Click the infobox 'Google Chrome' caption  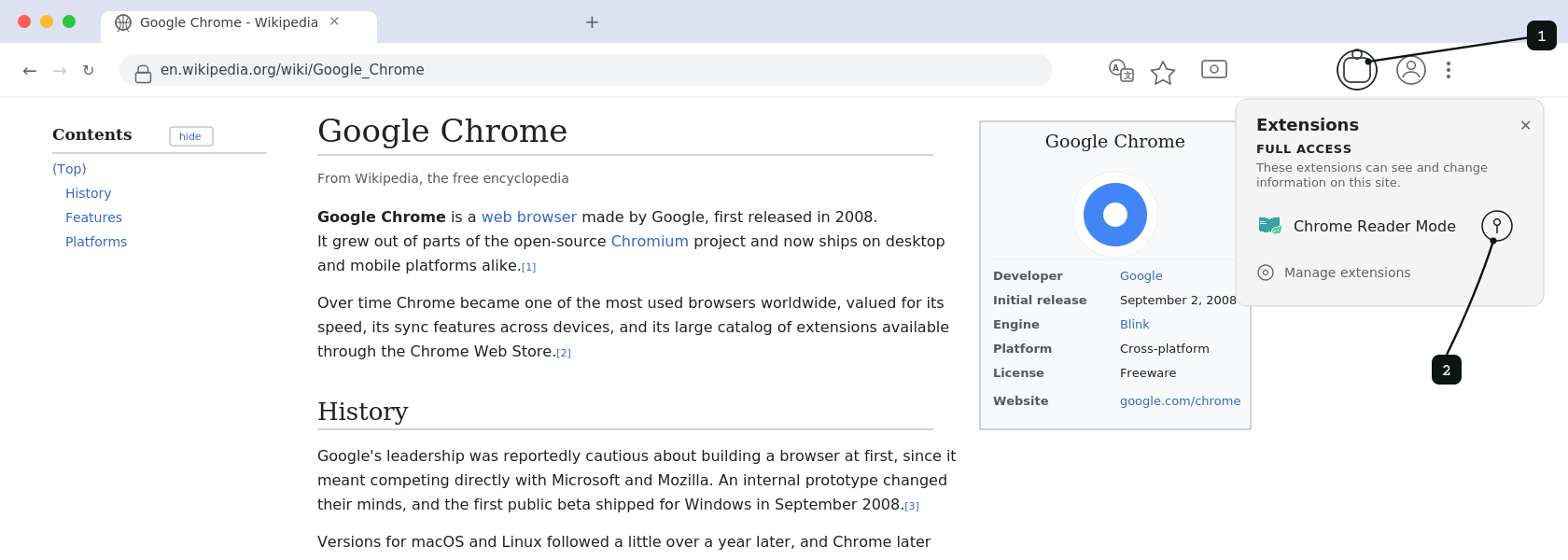click(x=1115, y=141)
